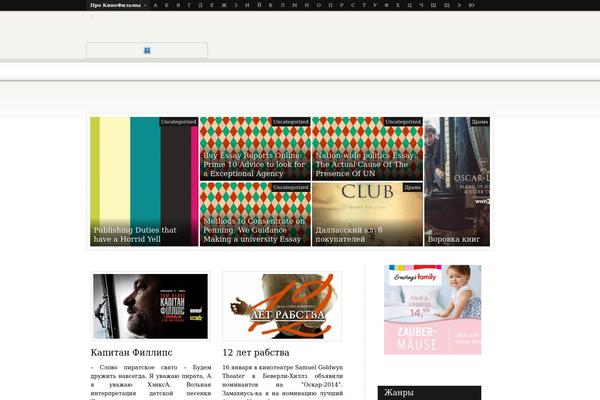Open the 12 лет рабства poster image

pyautogui.click(x=282, y=306)
